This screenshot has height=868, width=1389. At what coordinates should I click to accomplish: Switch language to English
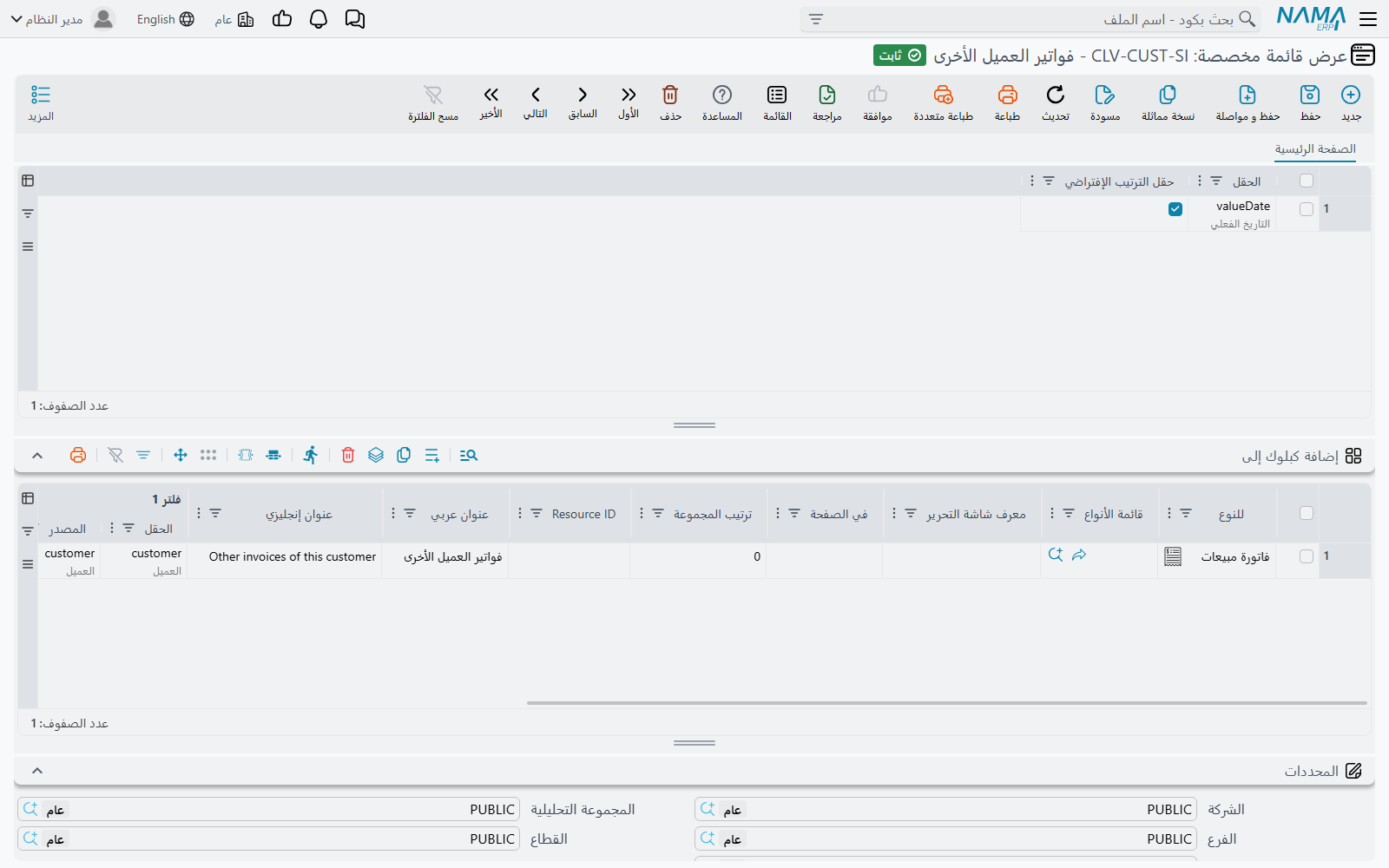coord(165,19)
